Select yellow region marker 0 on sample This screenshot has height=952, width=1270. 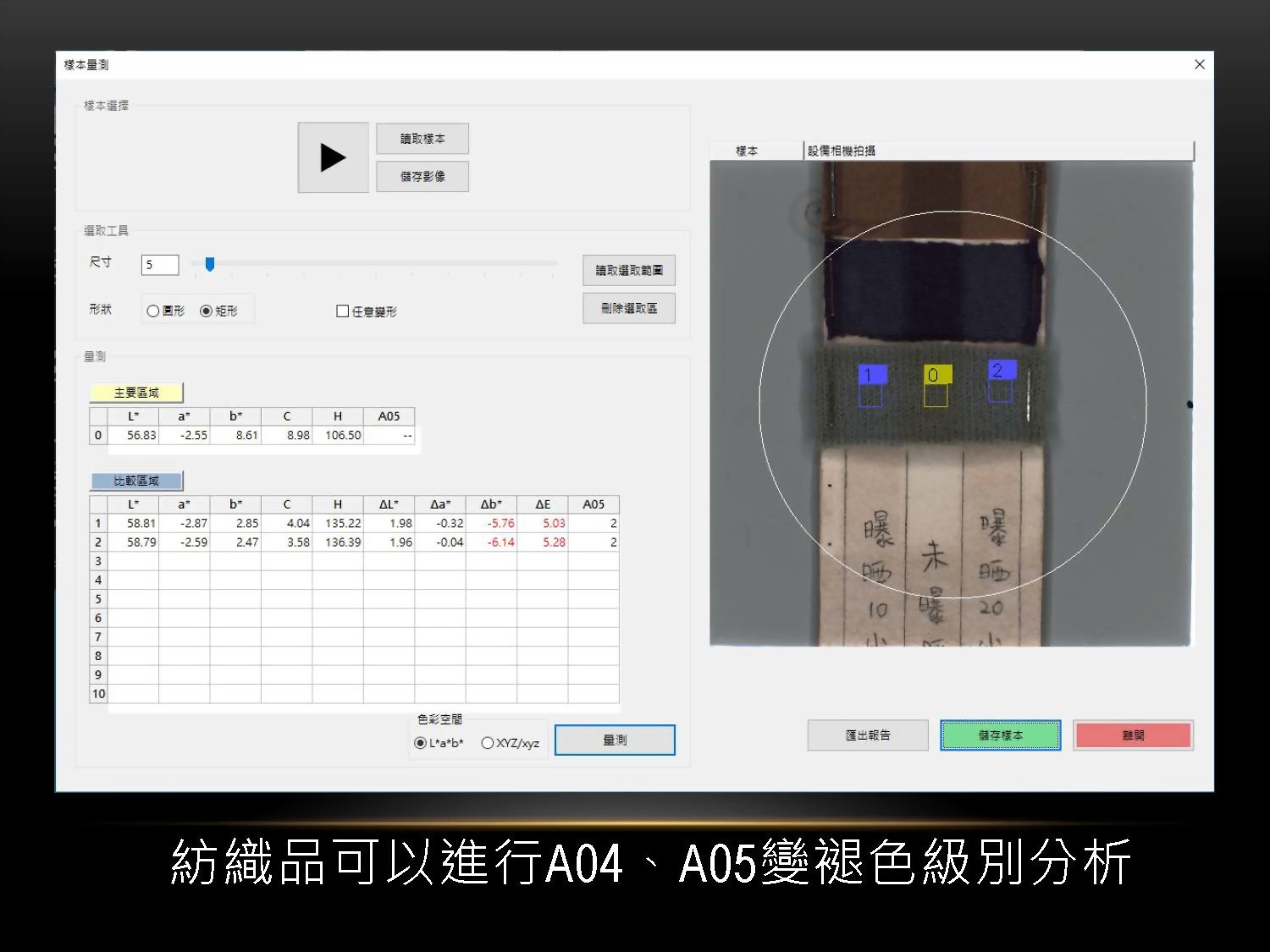pos(936,375)
